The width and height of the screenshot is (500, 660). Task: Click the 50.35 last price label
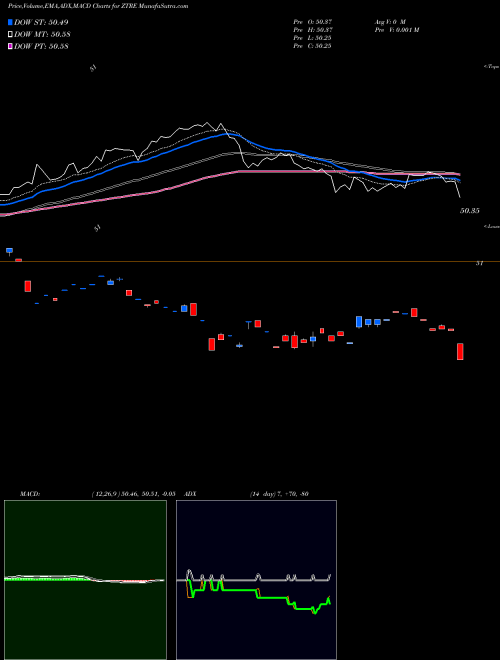(x=470, y=211)
